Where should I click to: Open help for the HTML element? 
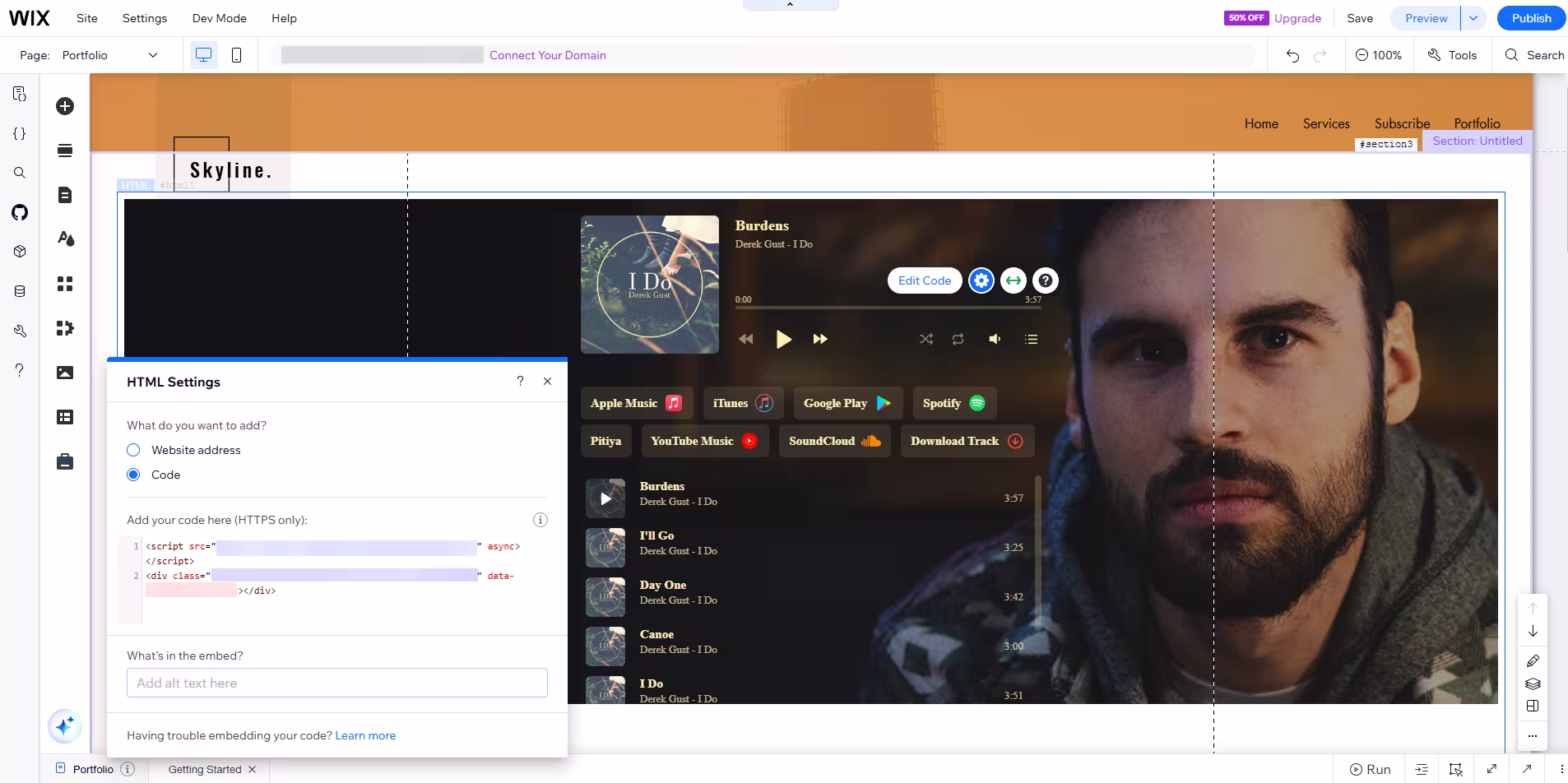(x=1046, y=280)
